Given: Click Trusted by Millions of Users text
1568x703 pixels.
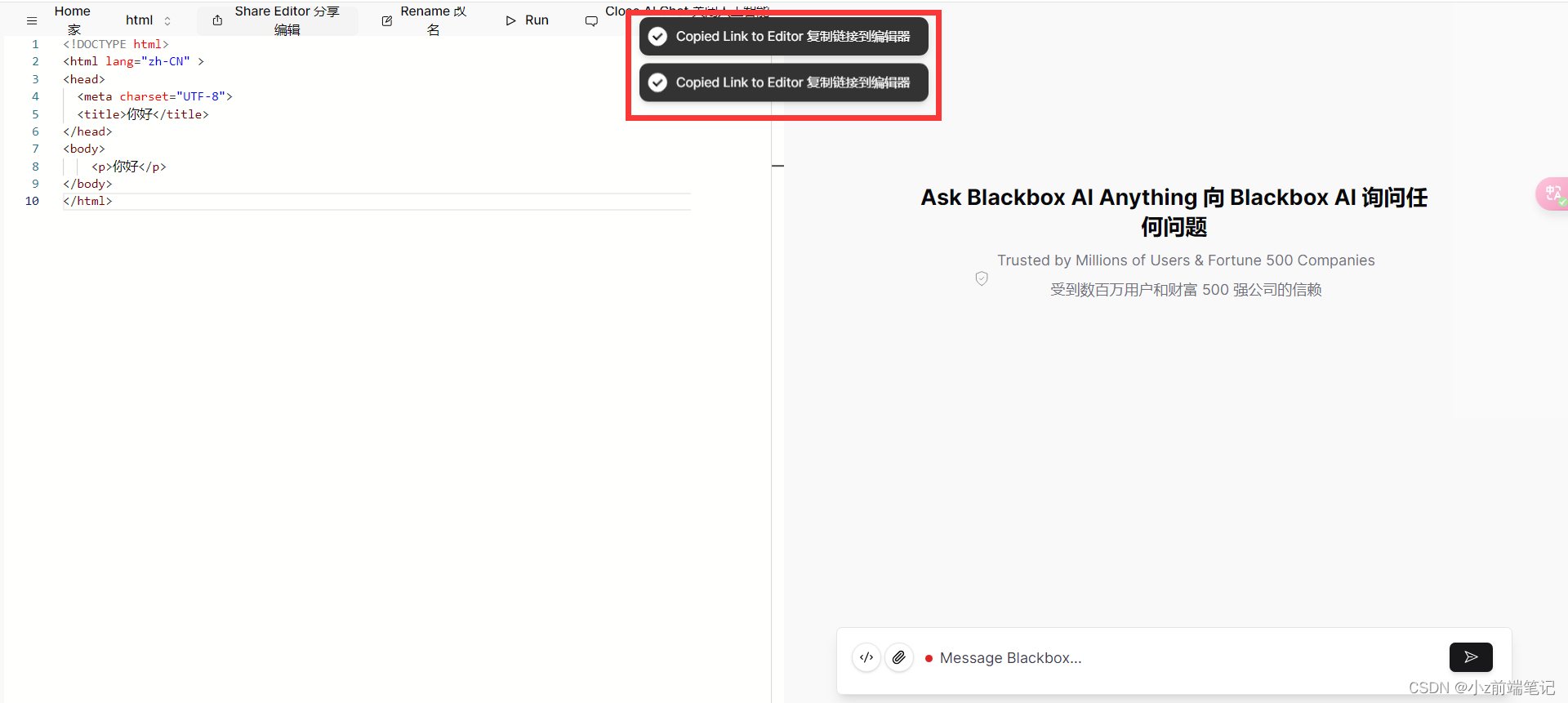Looking at the screenshot, I should pyautogui.click(x=1186, y=260).
